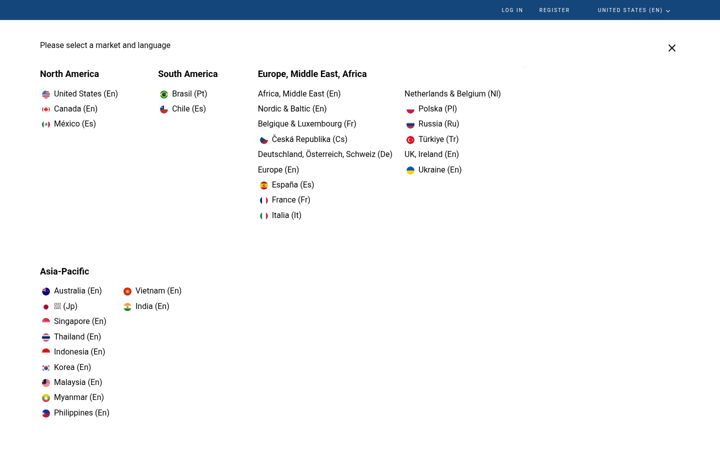
Task: Choose Canada (En) market
Action: (76, 109)
